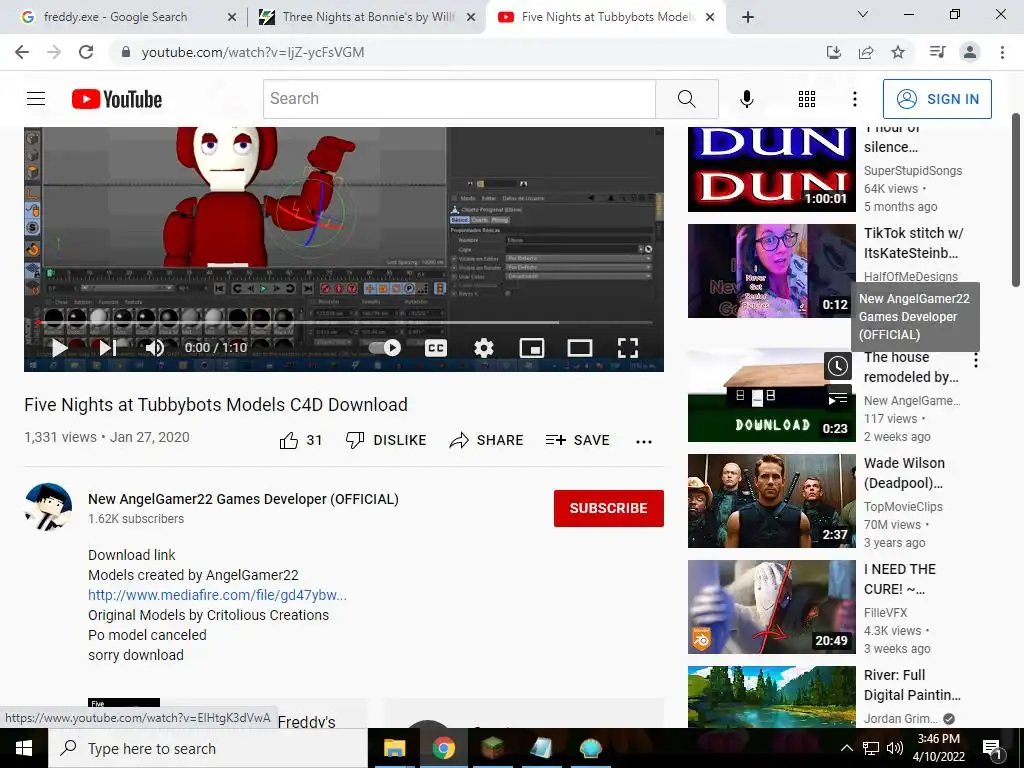
Task: Open File Explorer from the taskbar
Action: [394, 748]
